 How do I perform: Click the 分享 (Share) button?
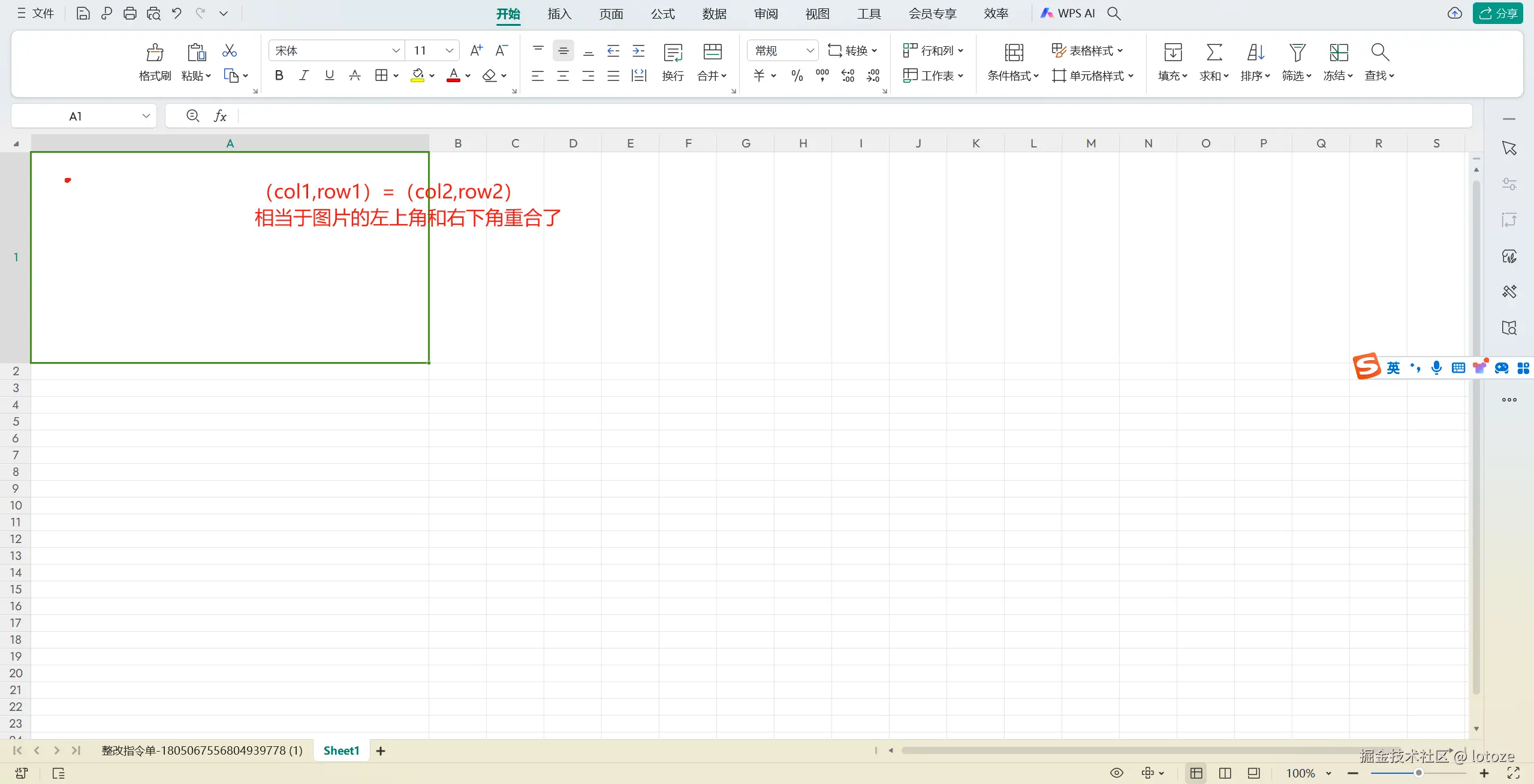1498,13
